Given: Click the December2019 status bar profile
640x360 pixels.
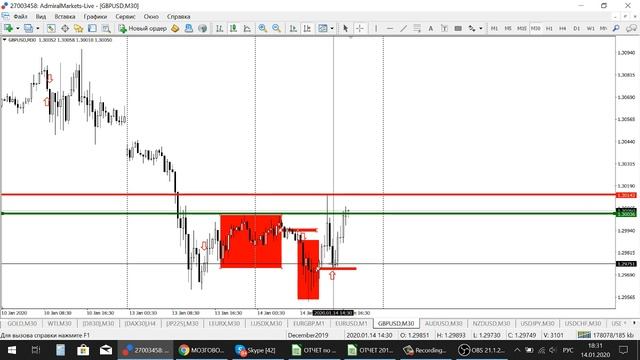Looking at the screenshot, I should [x=308, y=335].
